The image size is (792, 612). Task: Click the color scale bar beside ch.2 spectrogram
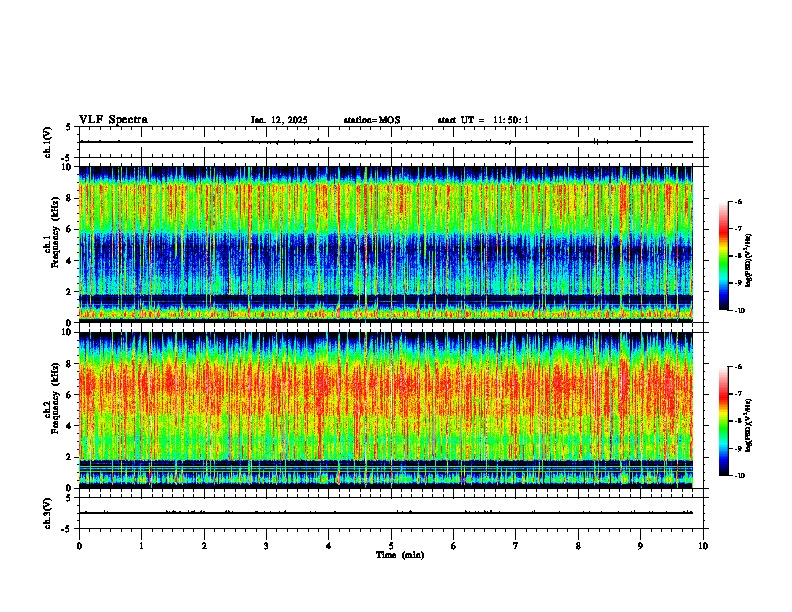pos(724,421)
